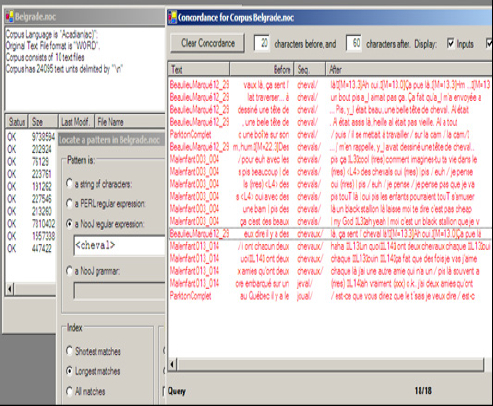The image size is (493, 406).
Task: Select corpus file row with size 9738594
Action: pos(31,137)
